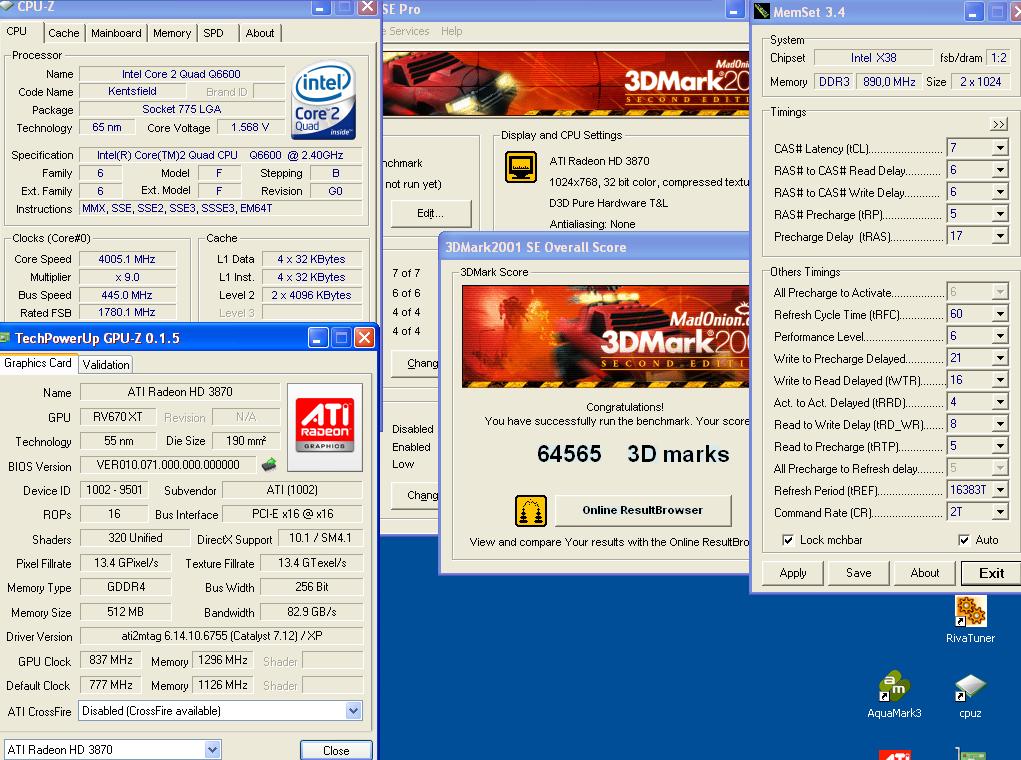
Task: Open Refresh Period (tREF) dropdown
Action: click(1000, 490)
